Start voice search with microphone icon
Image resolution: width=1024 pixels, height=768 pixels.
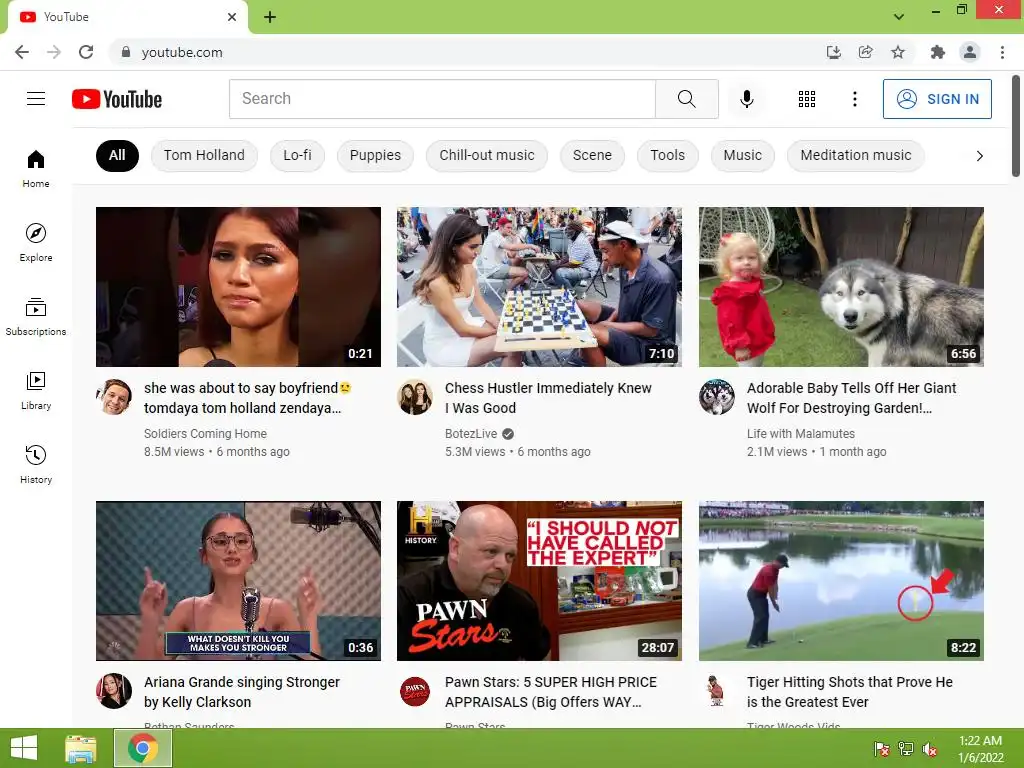746,99
